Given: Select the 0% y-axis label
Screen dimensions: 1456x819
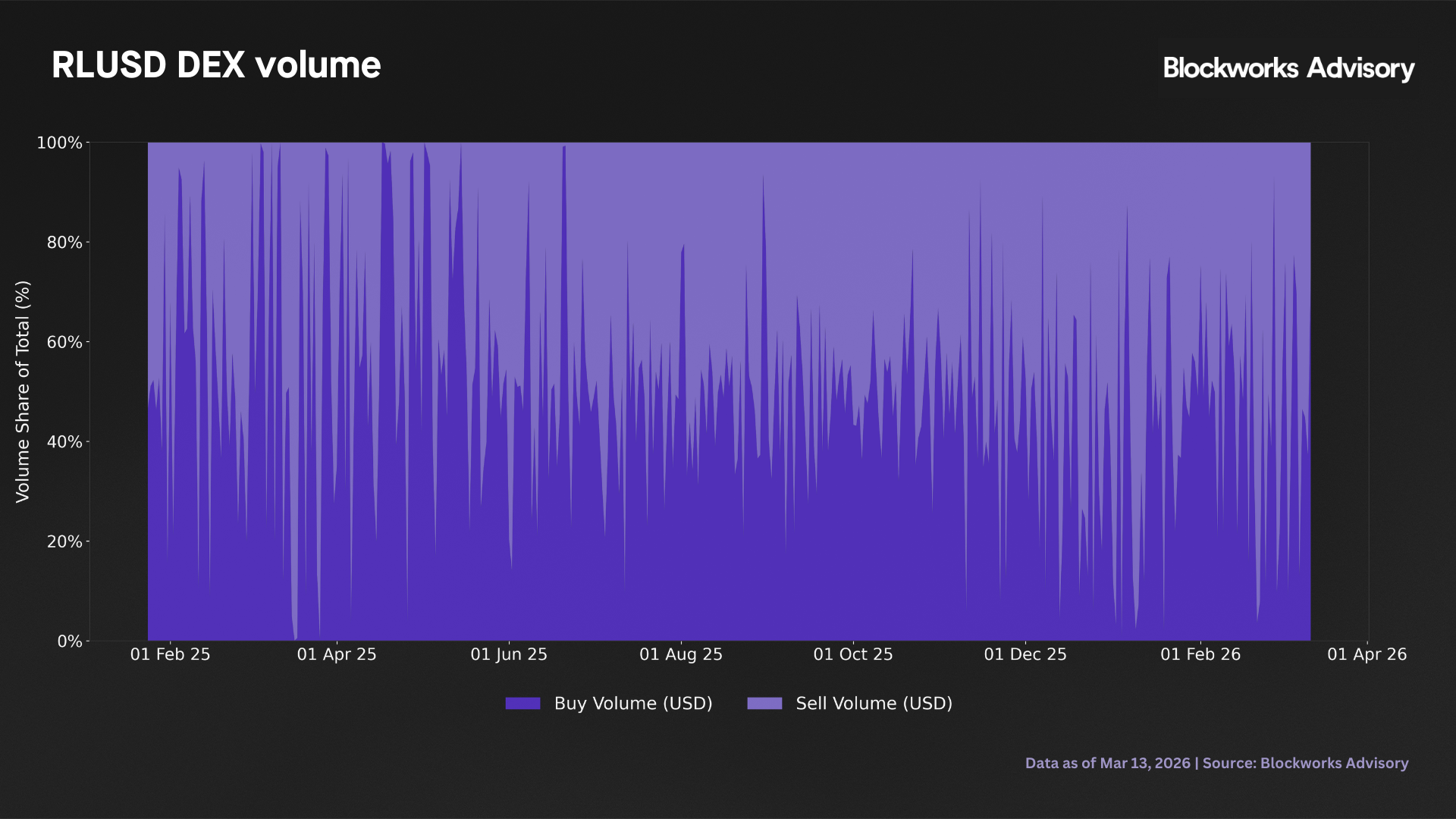Looking at the screenshot, I should click(70, 642).
